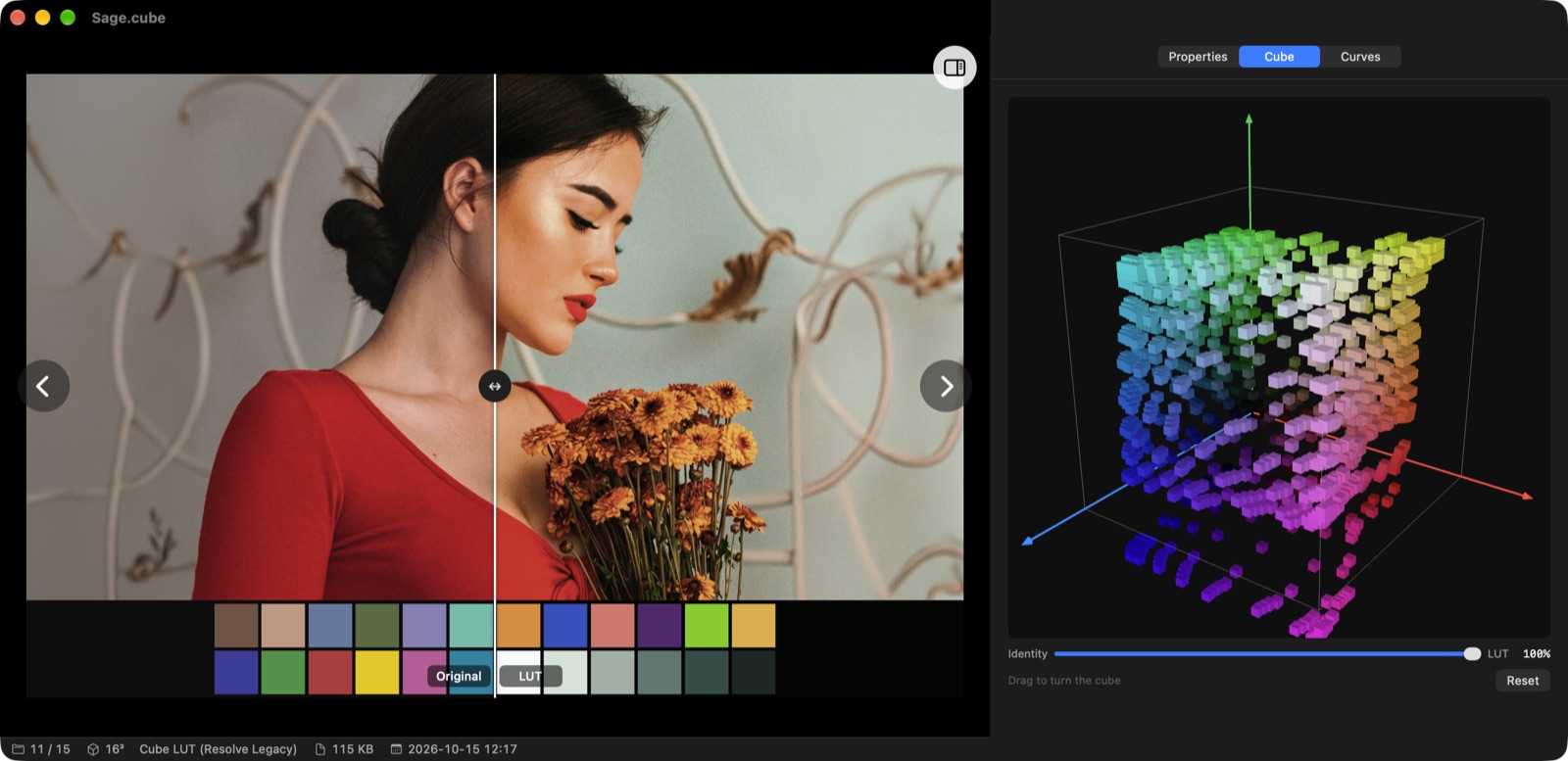Click the split comparison divider handle
Screen dimensions: 1568x761
point(495,386)
